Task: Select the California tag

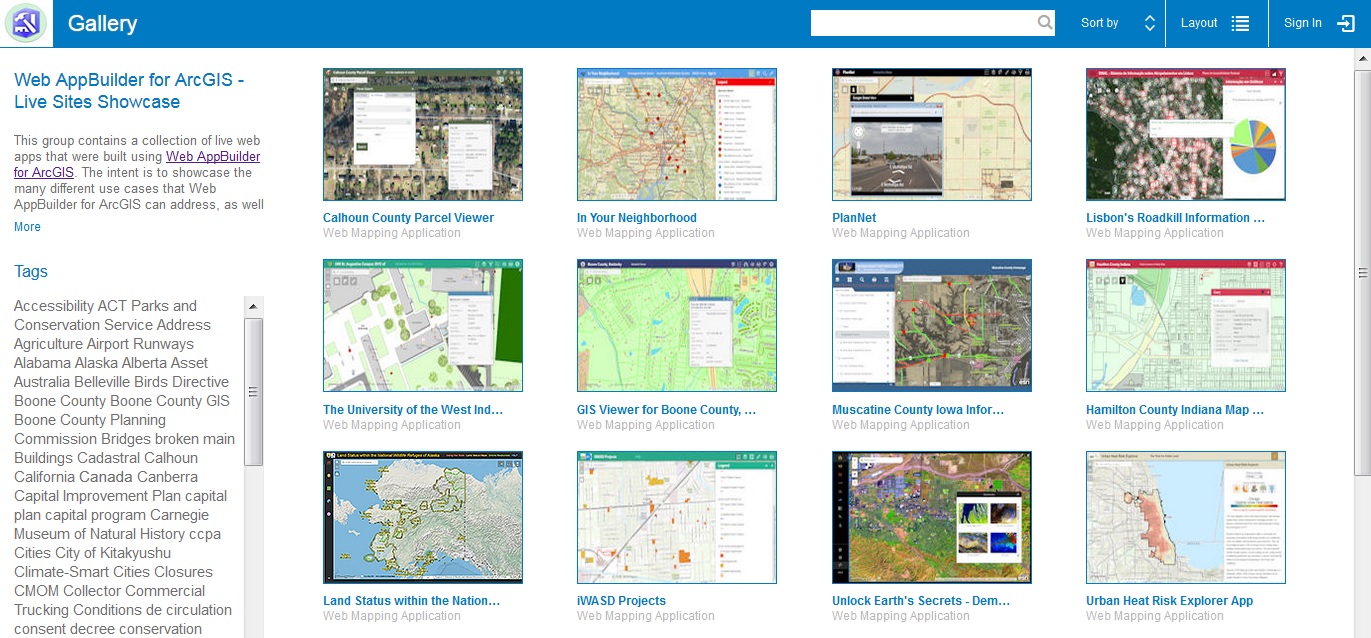Action: click(x=44, y=477)
